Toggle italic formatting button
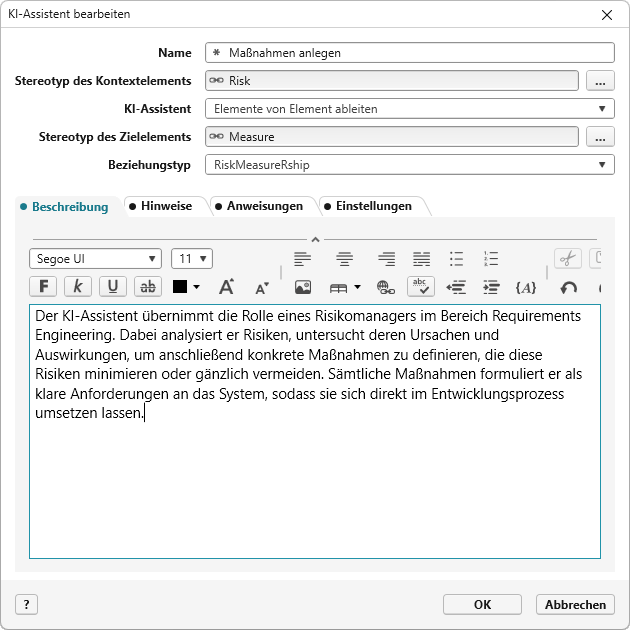Screen dimensions: 630x630 (x=78, y=287)
